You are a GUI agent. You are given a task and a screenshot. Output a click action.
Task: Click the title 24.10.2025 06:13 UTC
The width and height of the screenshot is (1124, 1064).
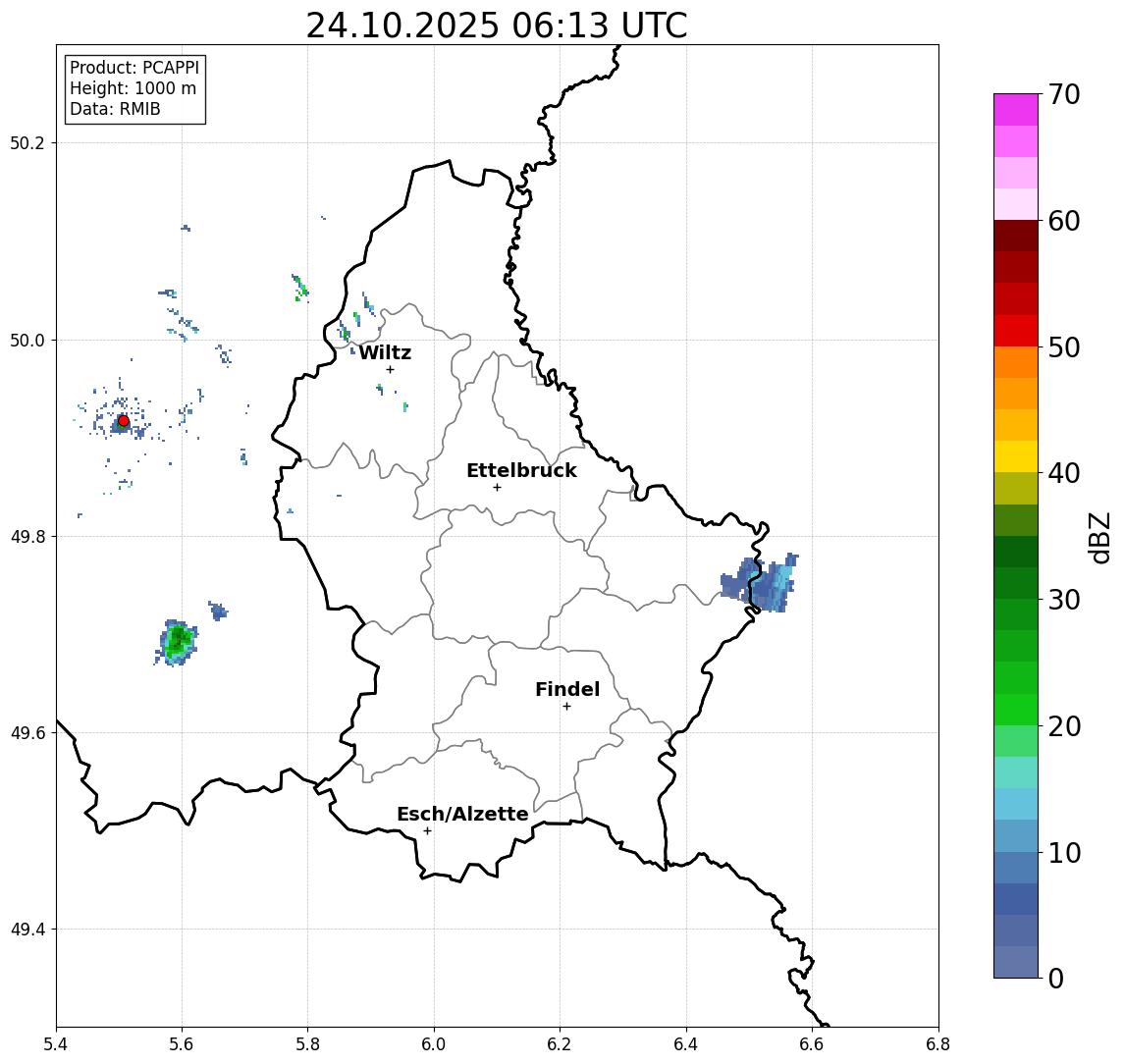(x=497, y=26)
